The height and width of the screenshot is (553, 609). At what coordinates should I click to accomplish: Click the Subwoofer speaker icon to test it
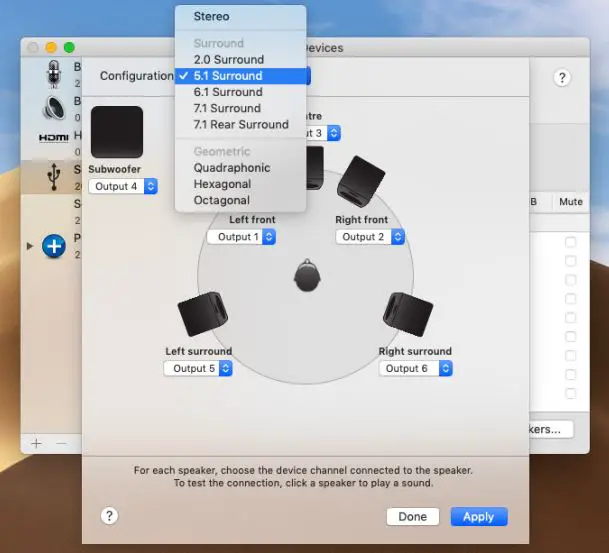(117, 132)
